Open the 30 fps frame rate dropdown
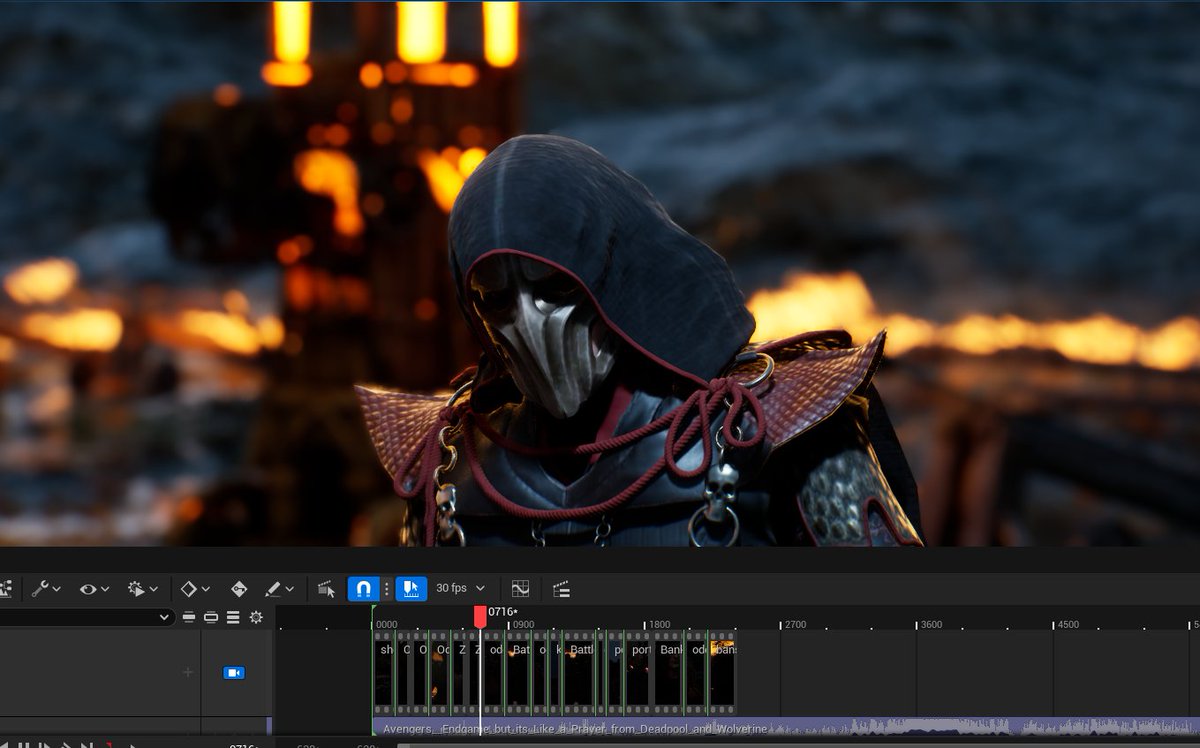 pos(460,589)
